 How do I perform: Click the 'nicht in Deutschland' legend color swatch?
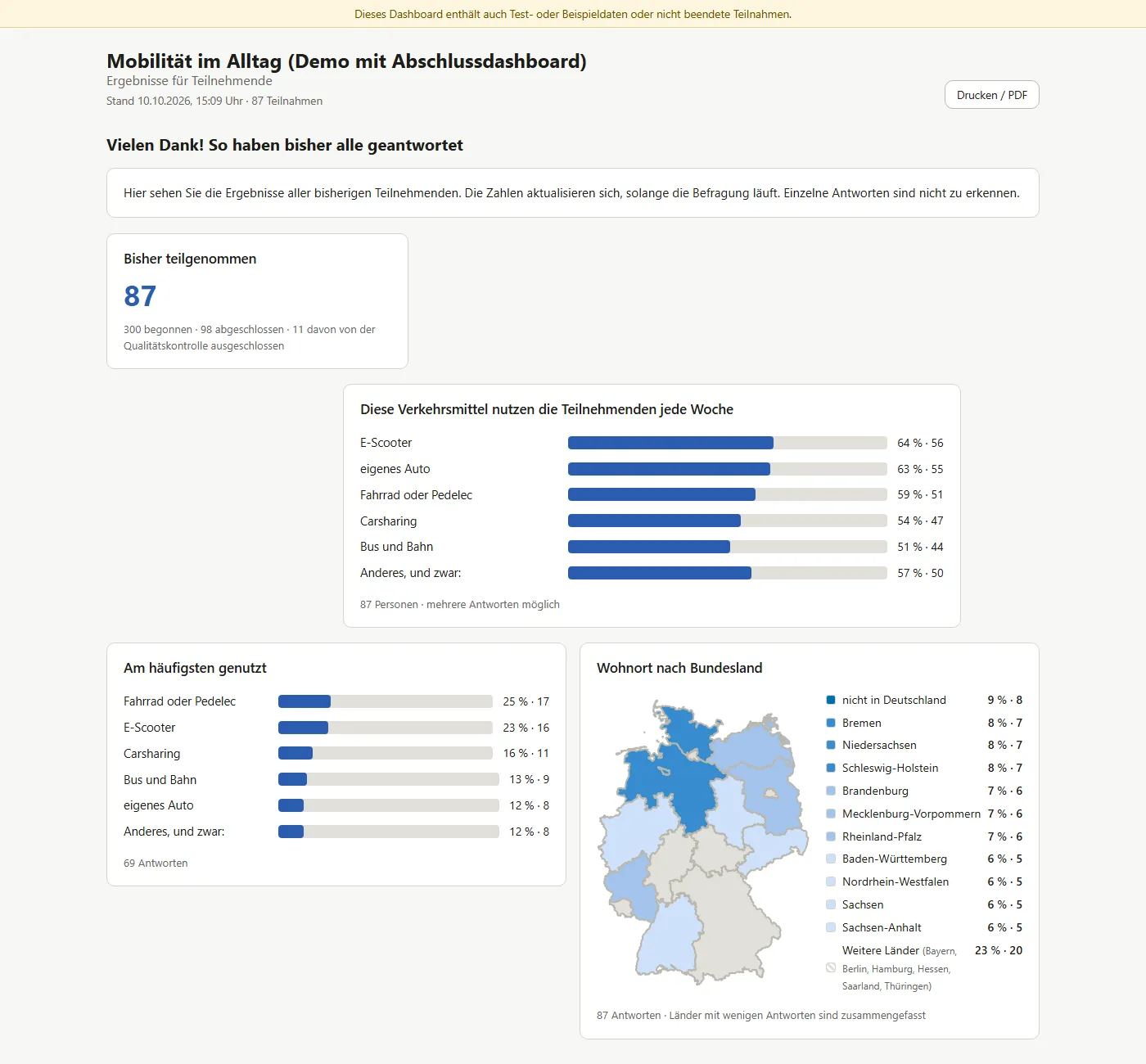pyautogui.click(x=831, y=700)
